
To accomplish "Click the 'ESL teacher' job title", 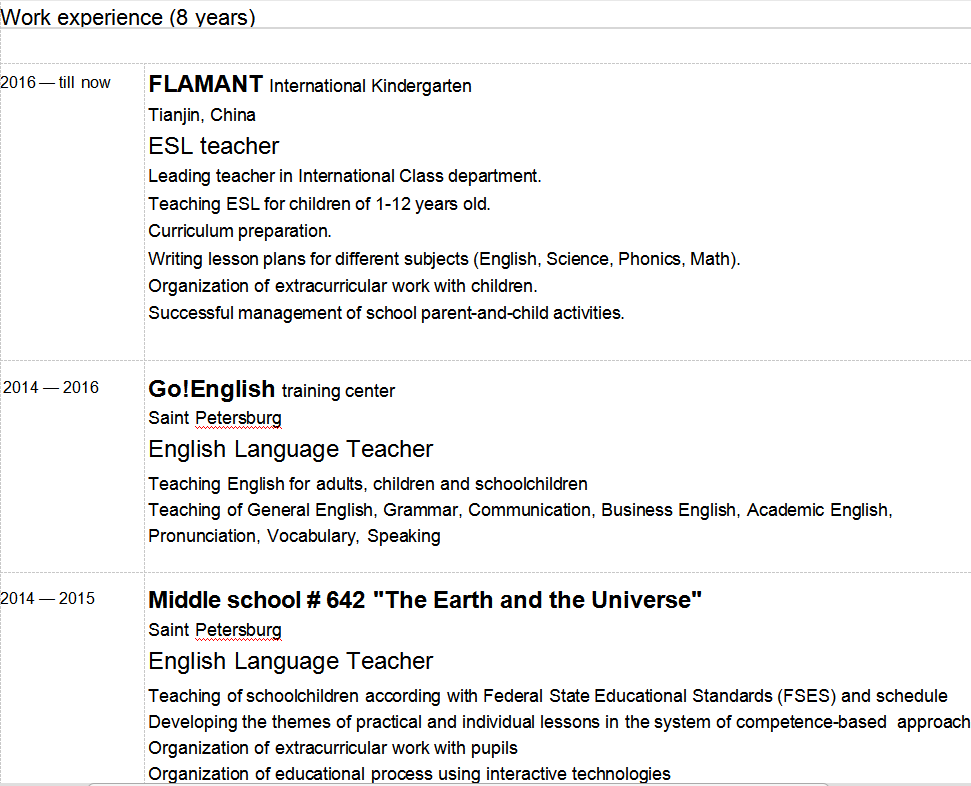I will point(213,146).
